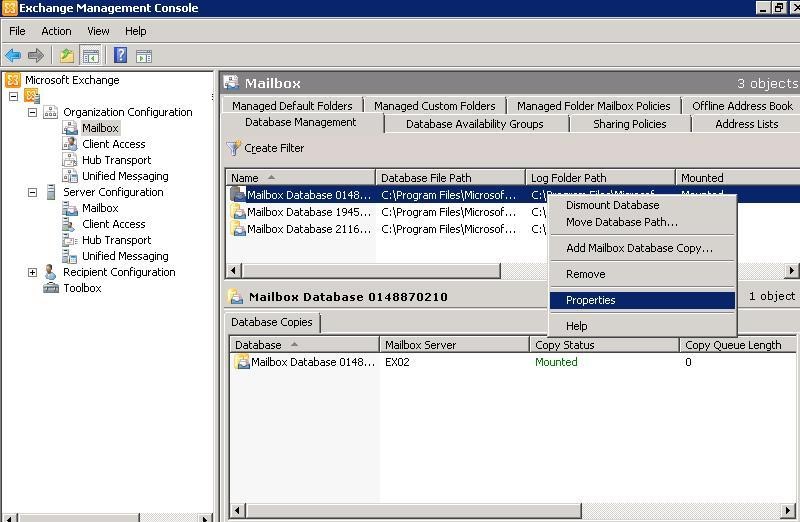
Task: Open the File menu
Action: coord(17,31)
